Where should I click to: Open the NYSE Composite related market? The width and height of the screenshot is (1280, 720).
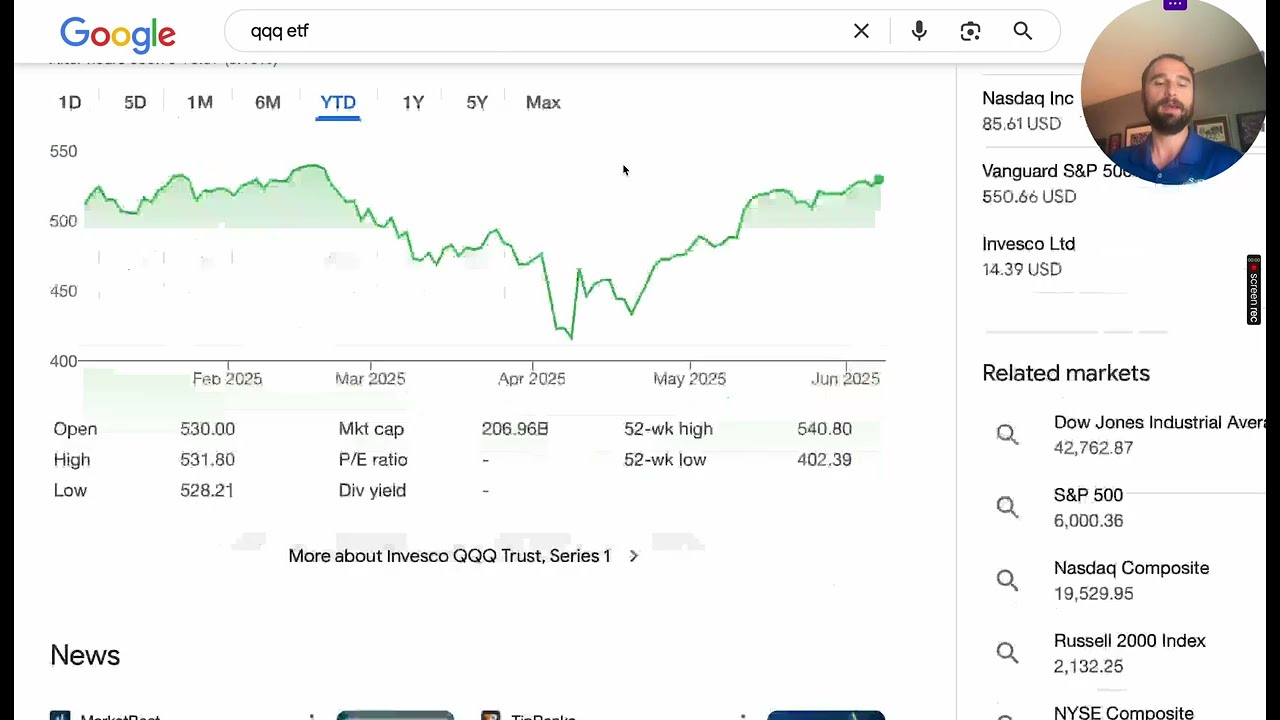coord(1123,712)
